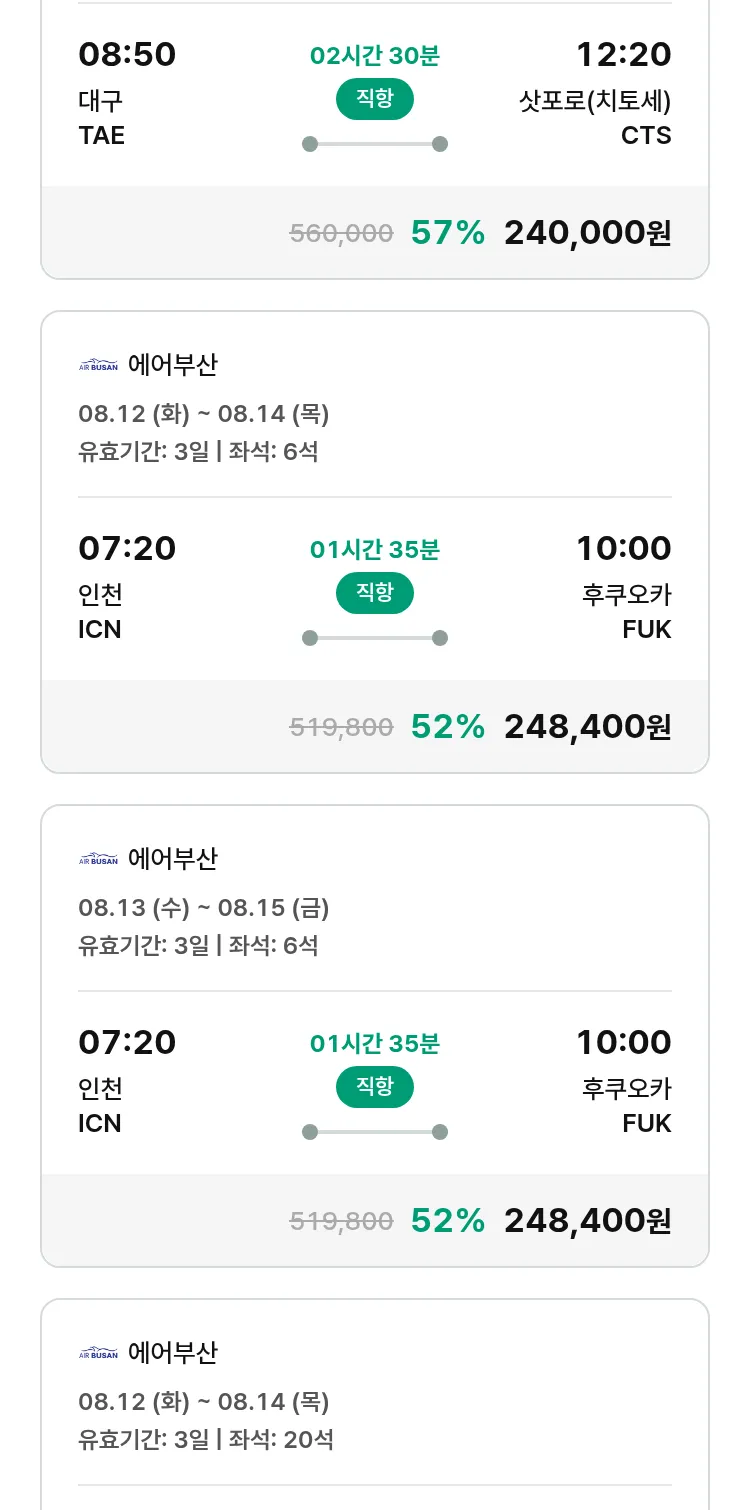
Task: Click the Air Busan logo on the 08.12 6석 card
Action: click(x=98, y=365)
